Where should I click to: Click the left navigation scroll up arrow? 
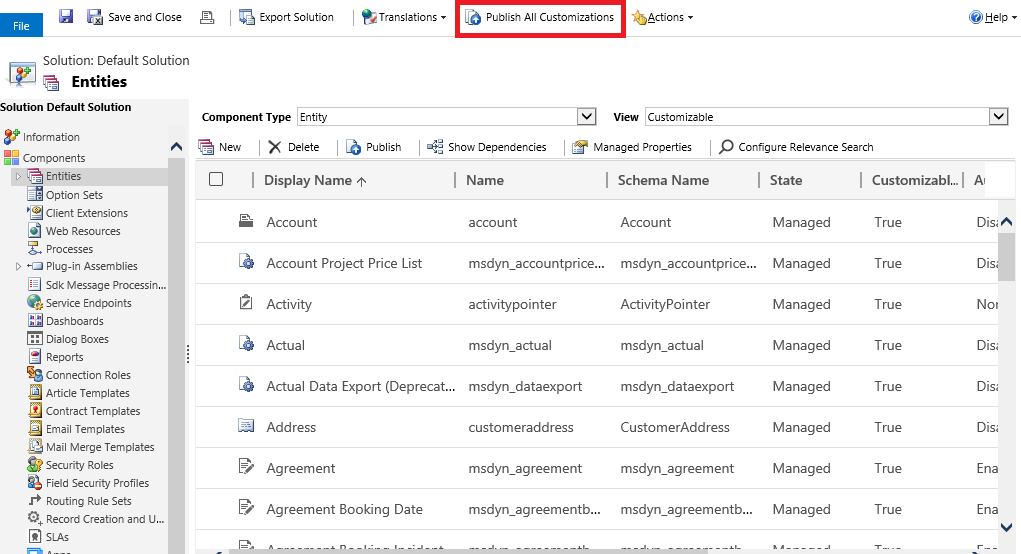pyautogui.click(x=176, y=146)
